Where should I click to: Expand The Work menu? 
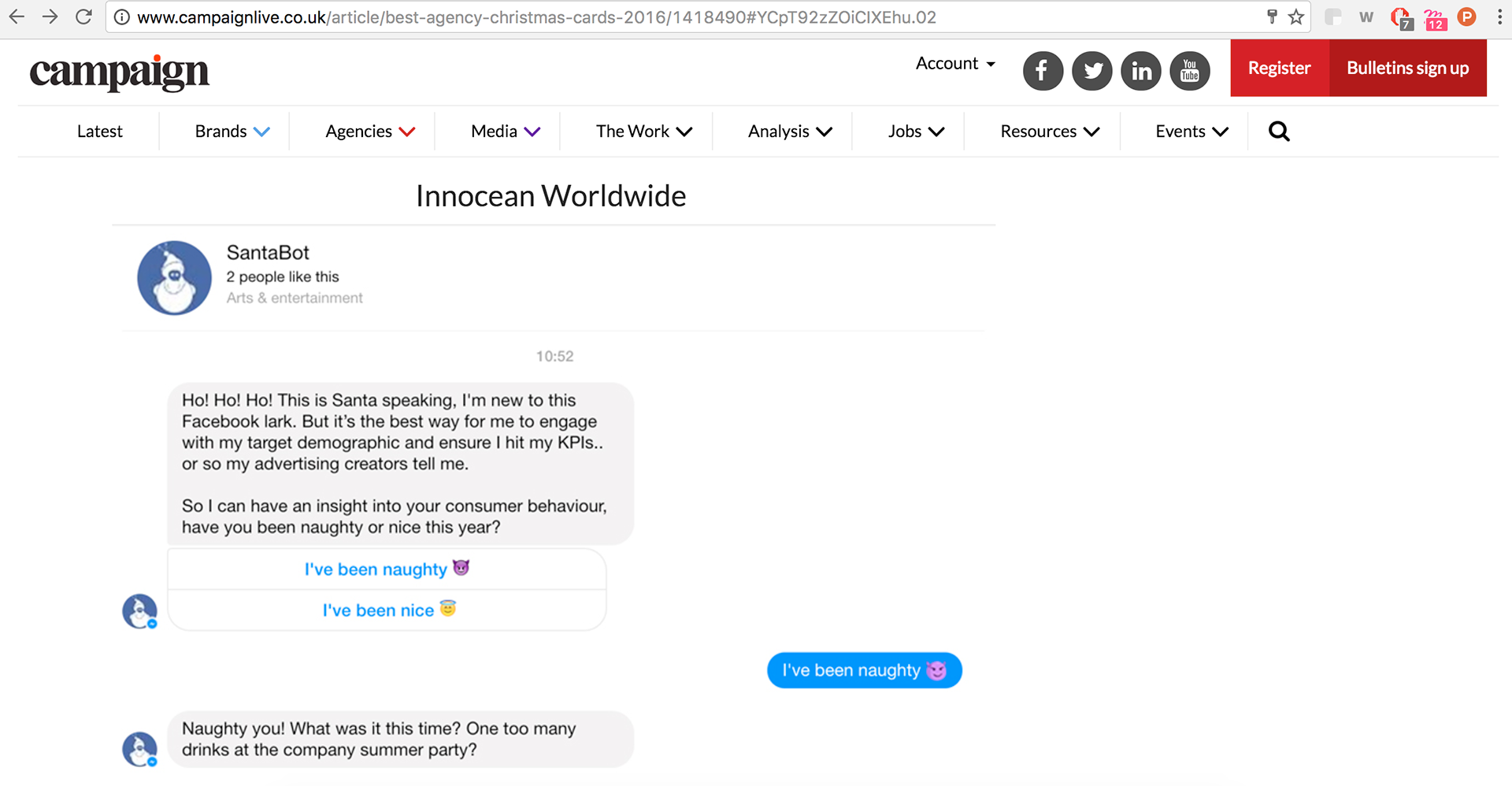[644, 132]
